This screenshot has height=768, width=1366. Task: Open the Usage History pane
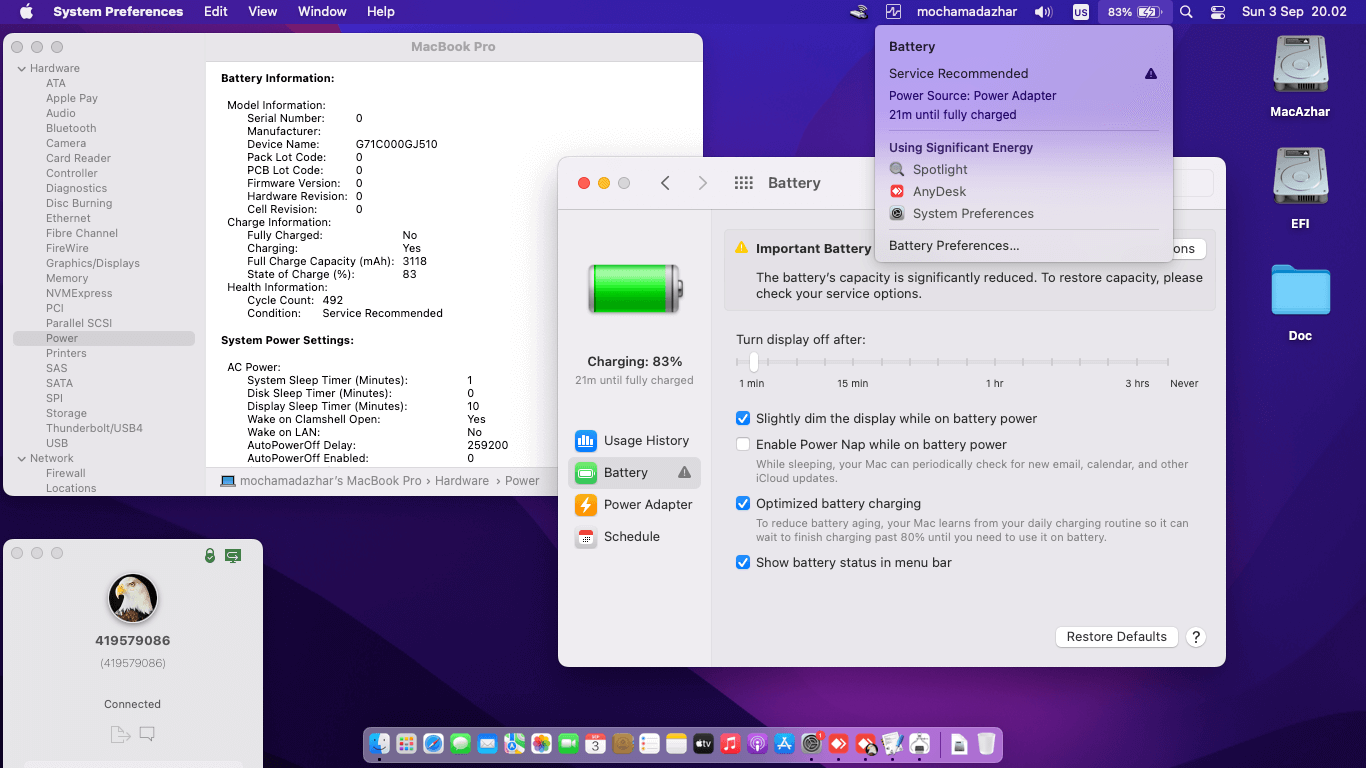pos(633,440)
